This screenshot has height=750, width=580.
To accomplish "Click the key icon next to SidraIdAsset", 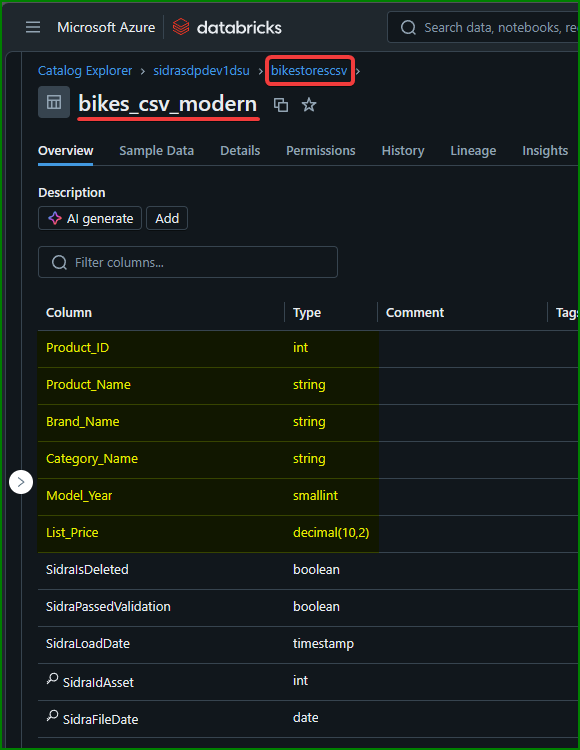I will 52,679.
